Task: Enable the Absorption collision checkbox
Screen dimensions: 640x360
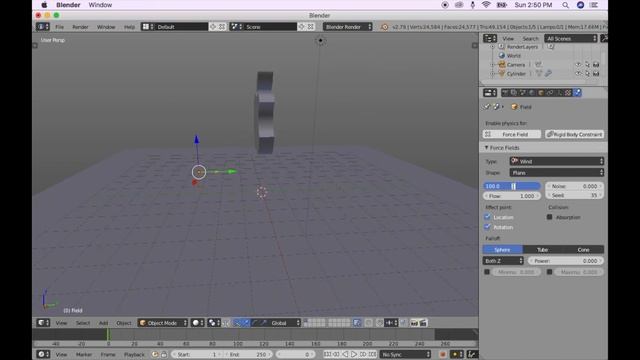Action: [549, 217]
